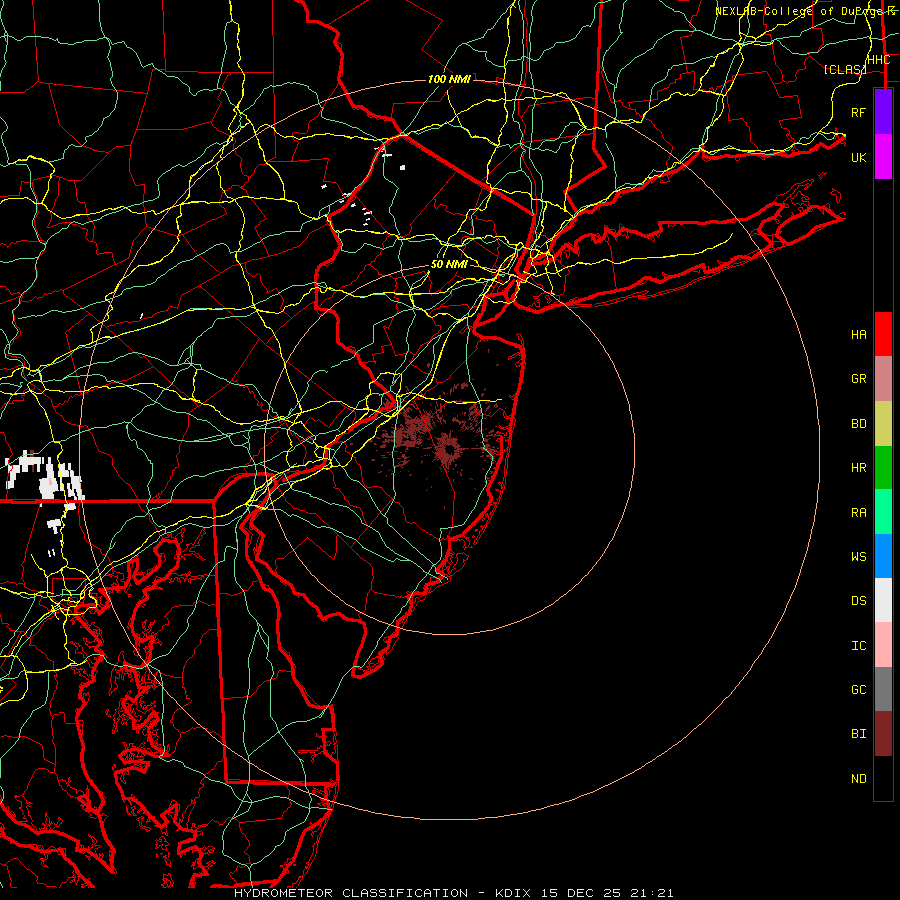Click the 100 NMI range ring label
This screenshot has width=900, height=900.
pos(449,79)
